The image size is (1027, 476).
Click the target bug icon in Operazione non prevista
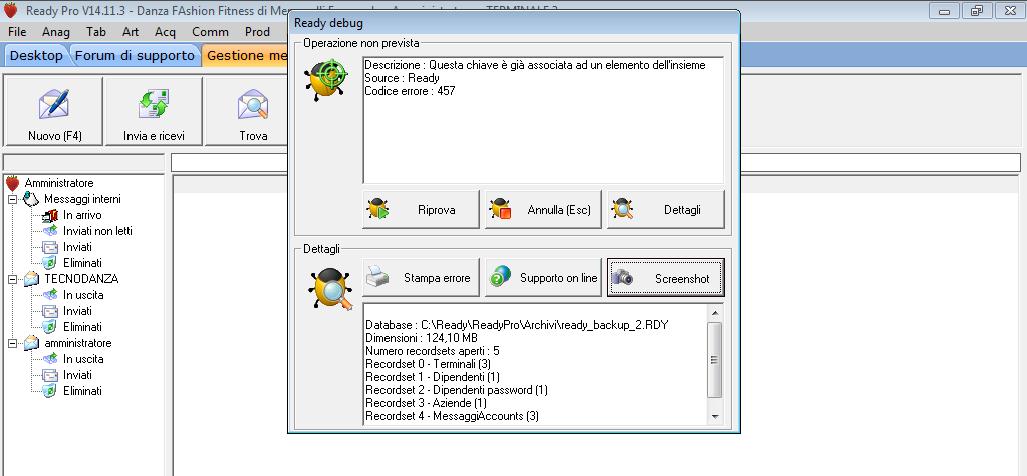coord(326,79)
